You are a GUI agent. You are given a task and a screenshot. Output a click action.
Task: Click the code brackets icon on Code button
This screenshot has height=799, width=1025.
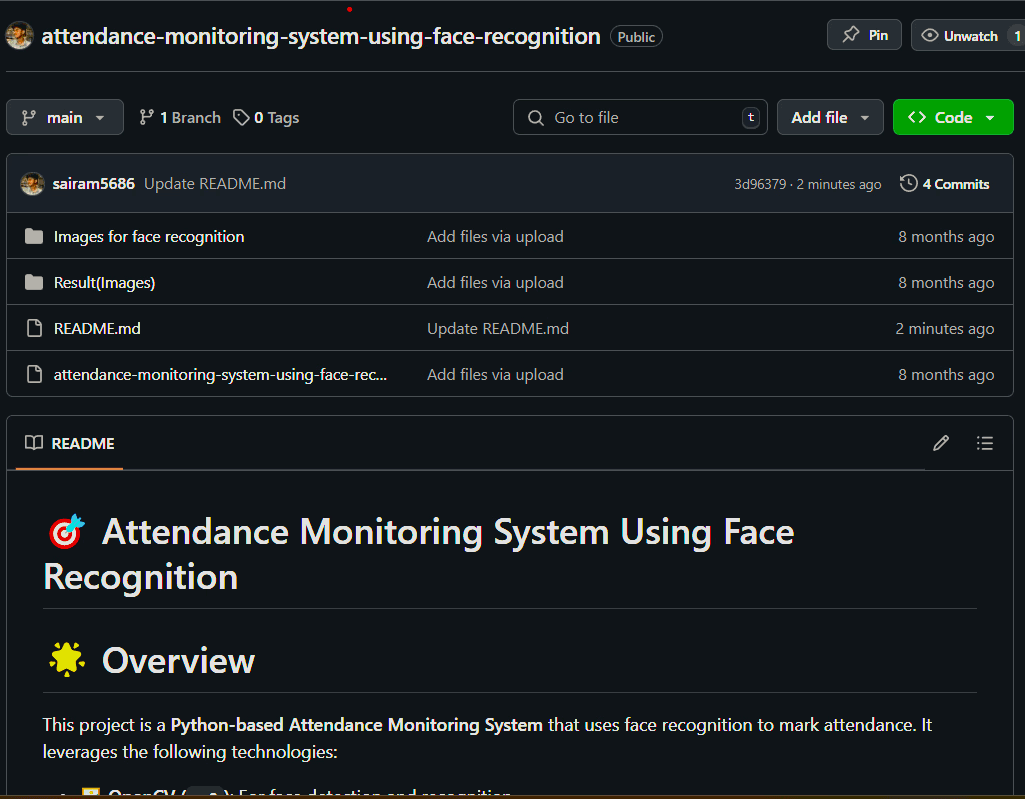click(916, 117)
